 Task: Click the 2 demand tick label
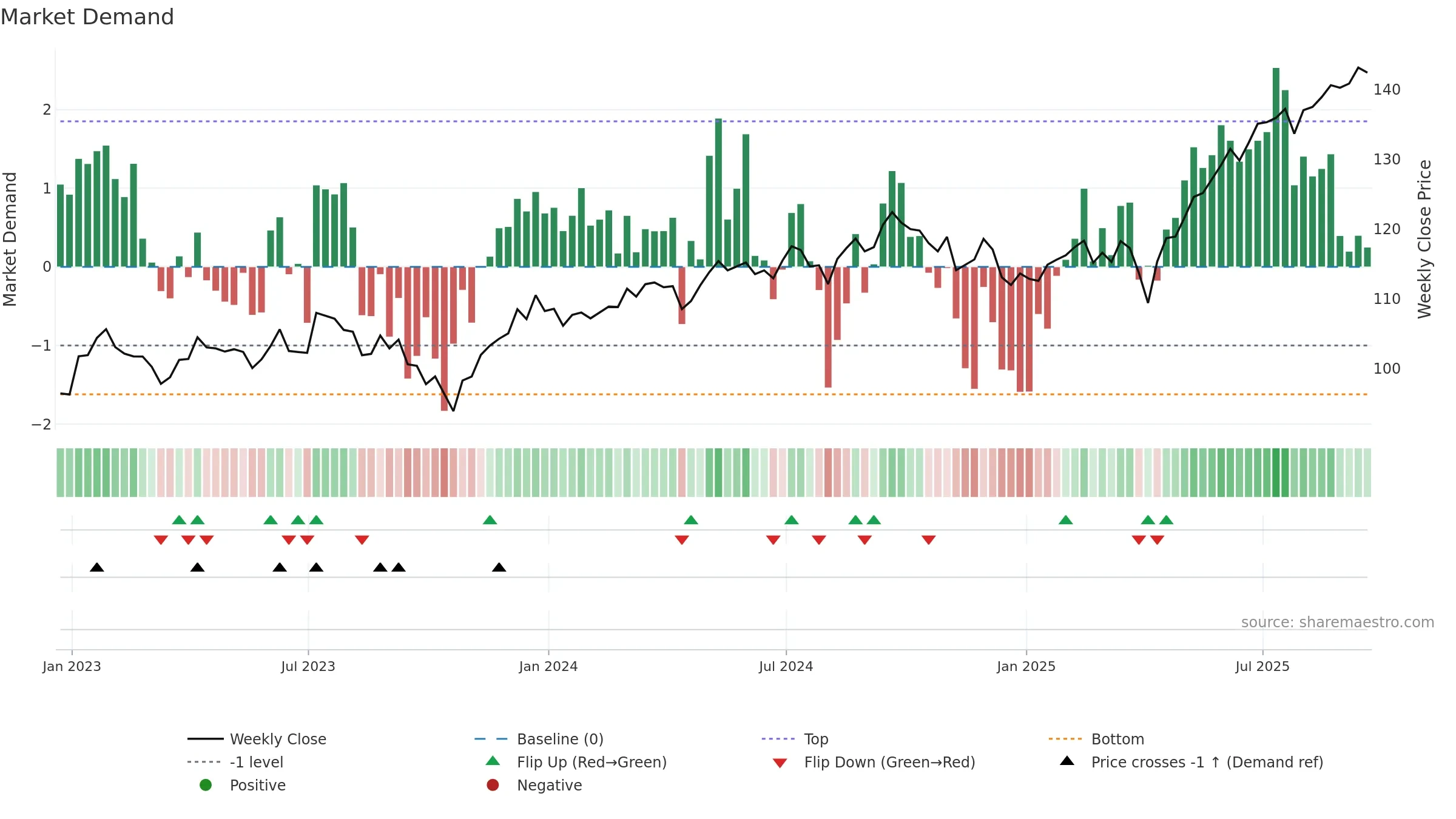point(47,110)
